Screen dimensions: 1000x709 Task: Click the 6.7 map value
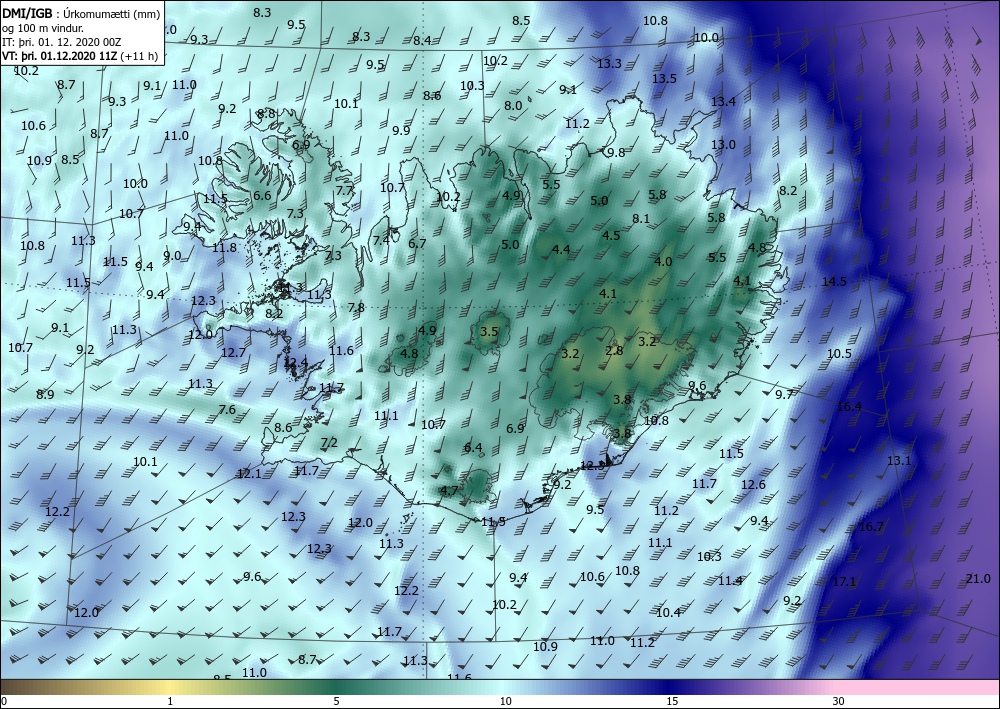[x=417, y=244]
